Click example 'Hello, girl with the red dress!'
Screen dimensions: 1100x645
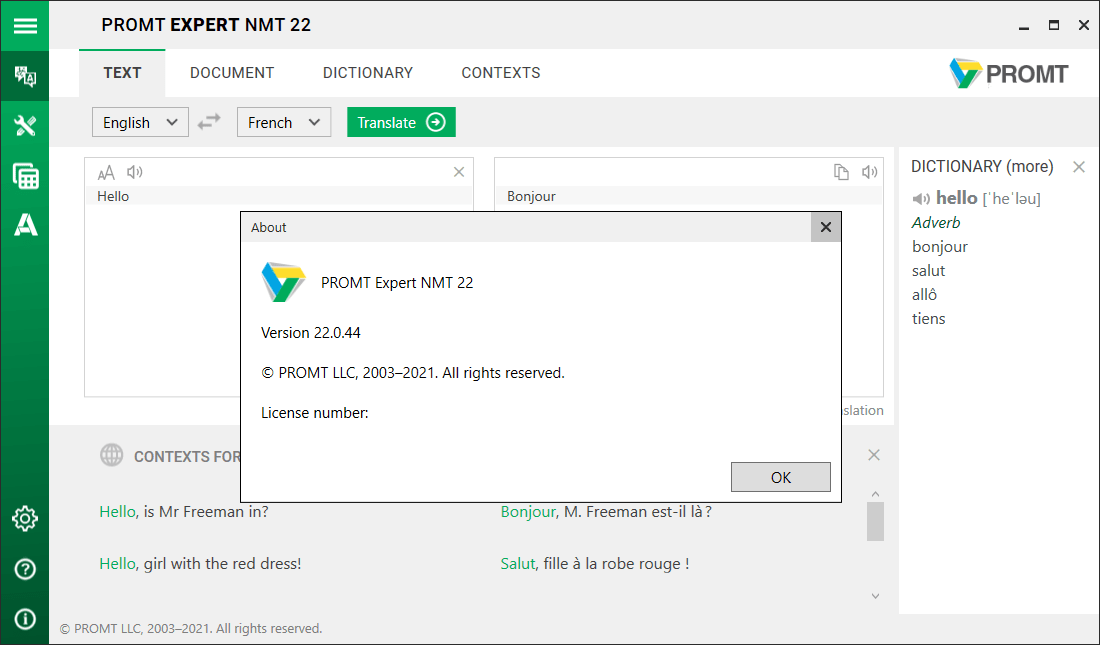pos(200,564)
